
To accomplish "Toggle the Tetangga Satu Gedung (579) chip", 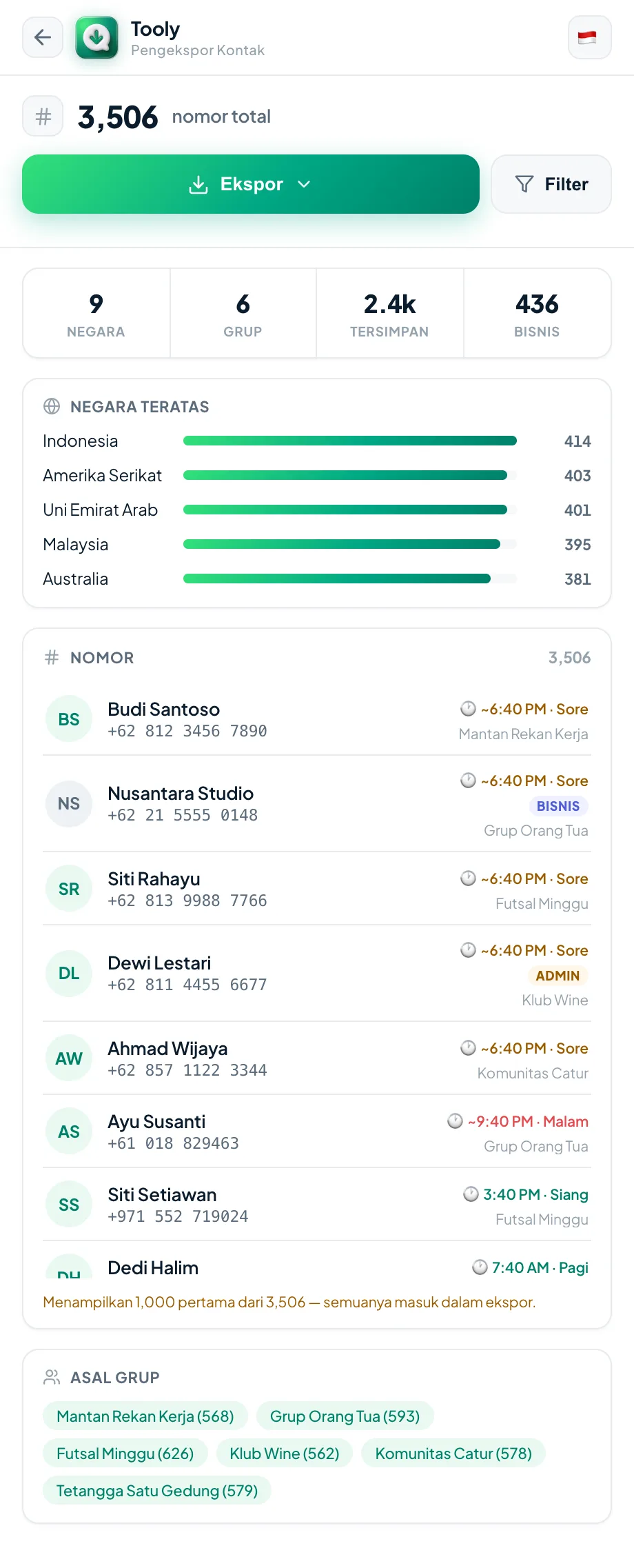I will point(157,1491).
